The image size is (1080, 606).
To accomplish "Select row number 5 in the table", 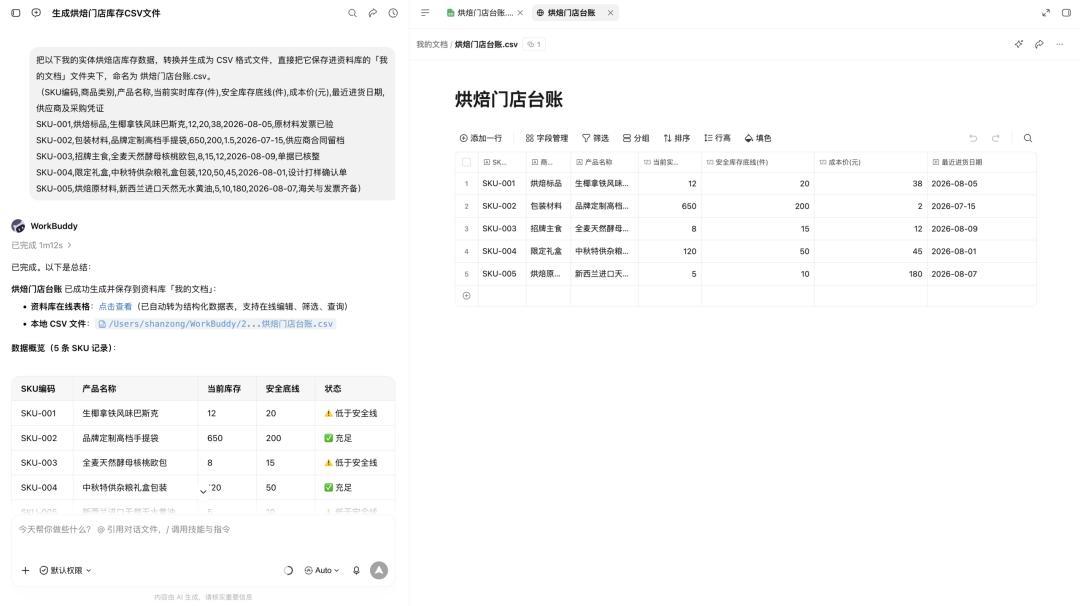I will click(466, 274).
